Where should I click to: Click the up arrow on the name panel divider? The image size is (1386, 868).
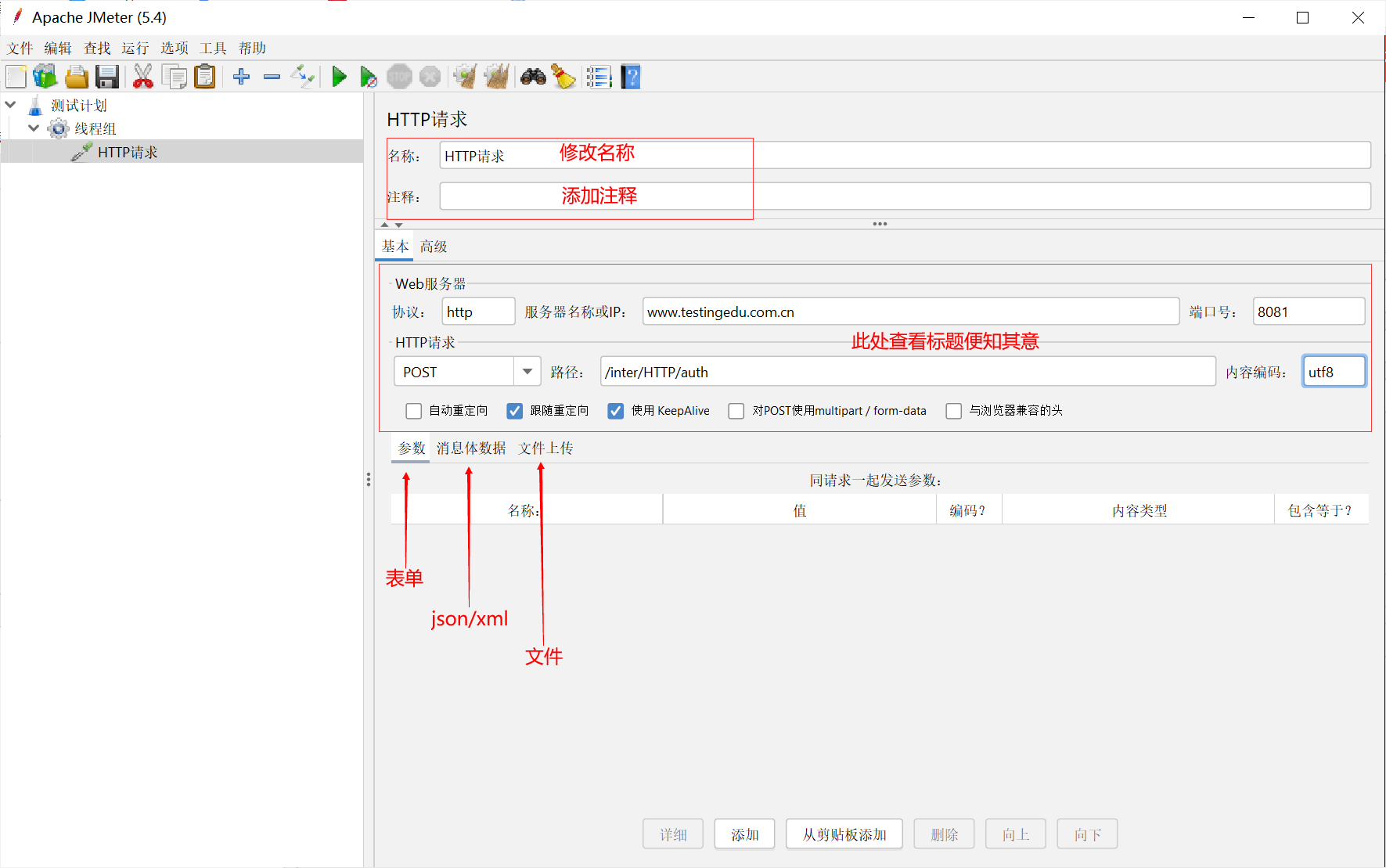tap(384, 225)
